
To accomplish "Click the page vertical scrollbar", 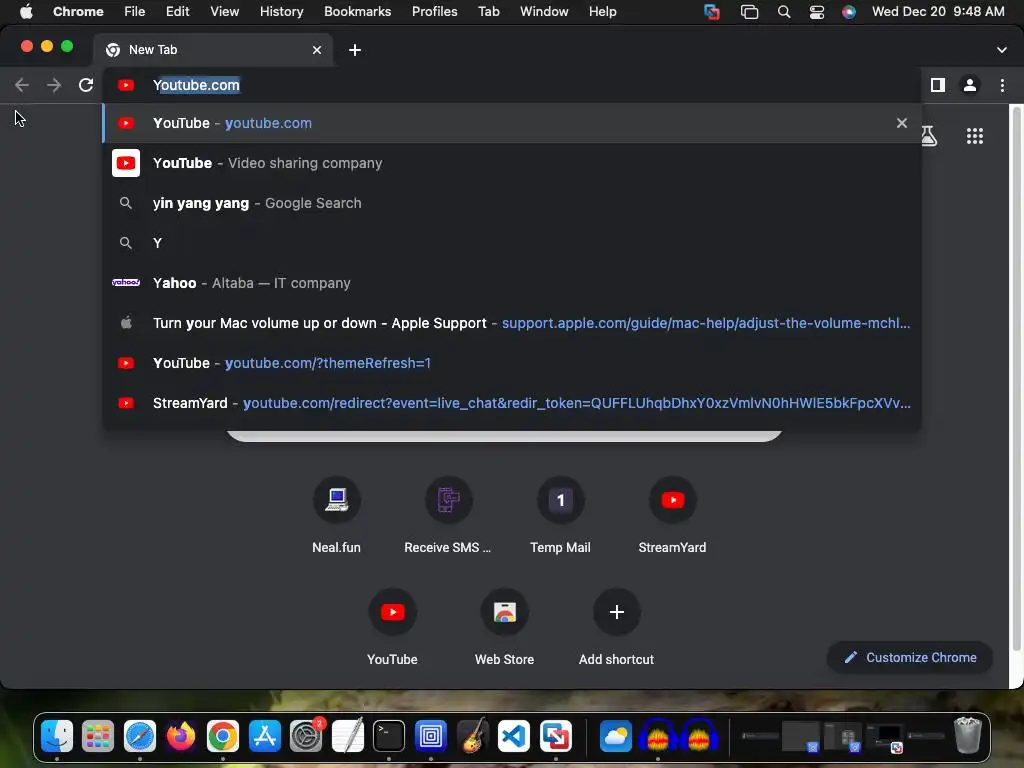I will click(x=1015, y=379).
